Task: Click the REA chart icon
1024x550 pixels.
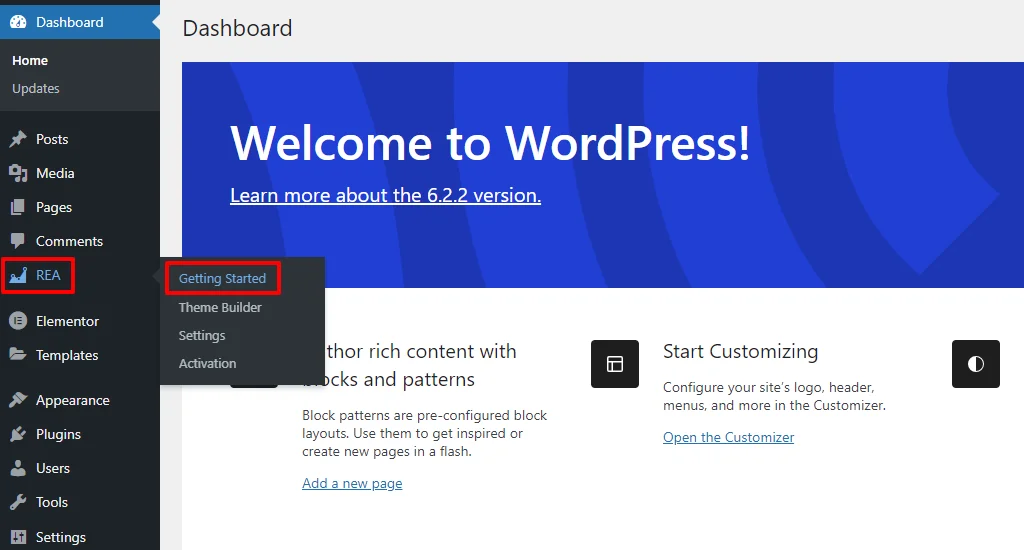Action: (x=18, y=275)
